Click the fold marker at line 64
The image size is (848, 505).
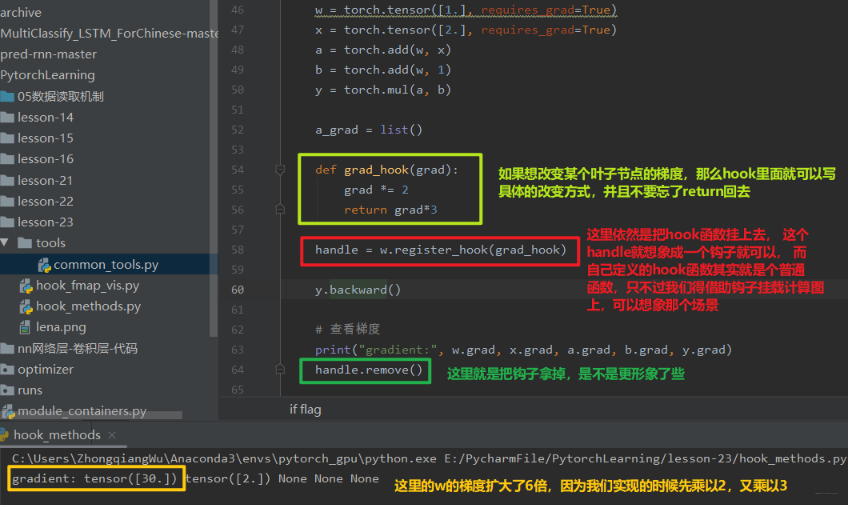click(280, 369)
